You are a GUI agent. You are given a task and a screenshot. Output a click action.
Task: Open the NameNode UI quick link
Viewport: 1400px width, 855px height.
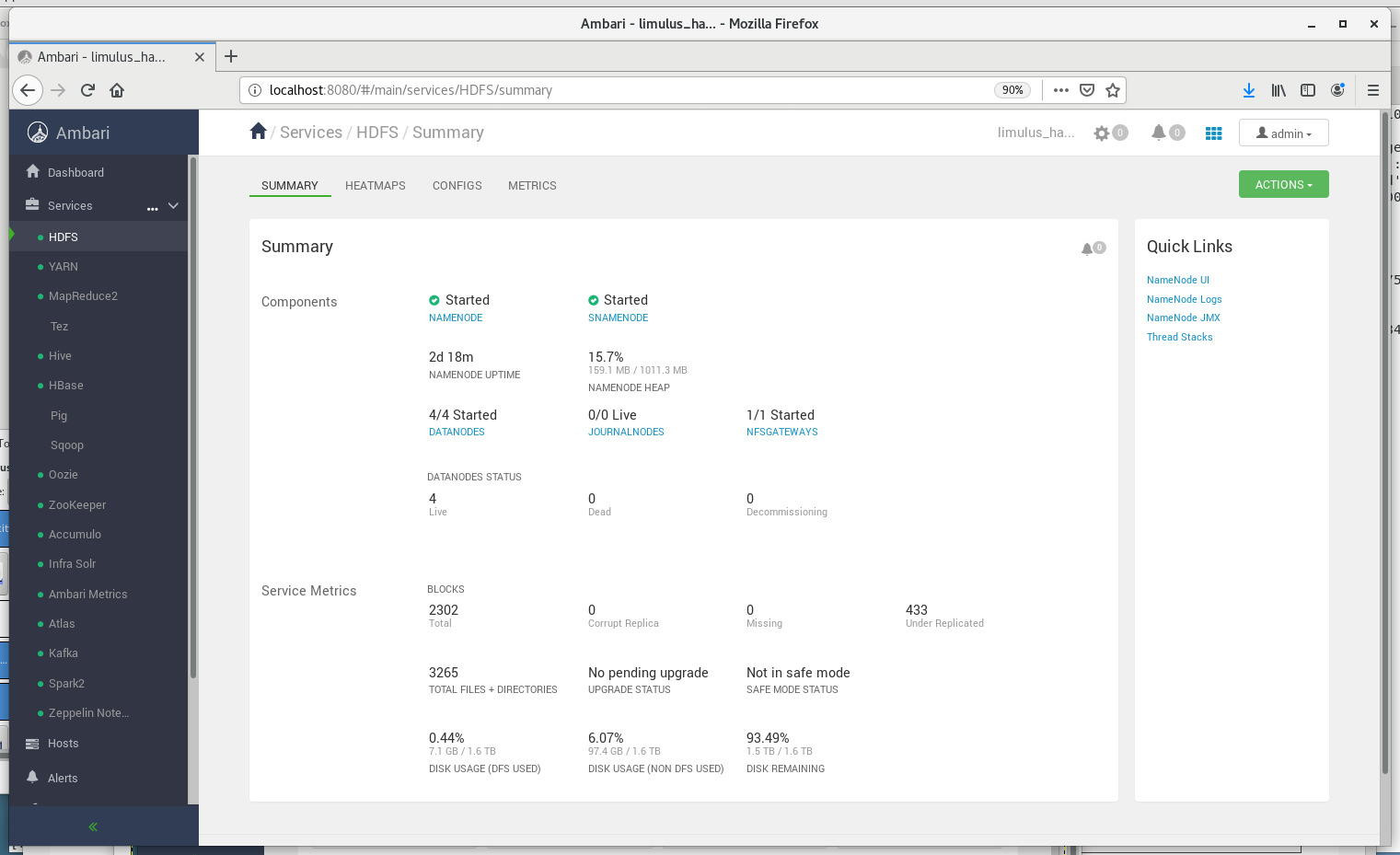point(1177,280)
